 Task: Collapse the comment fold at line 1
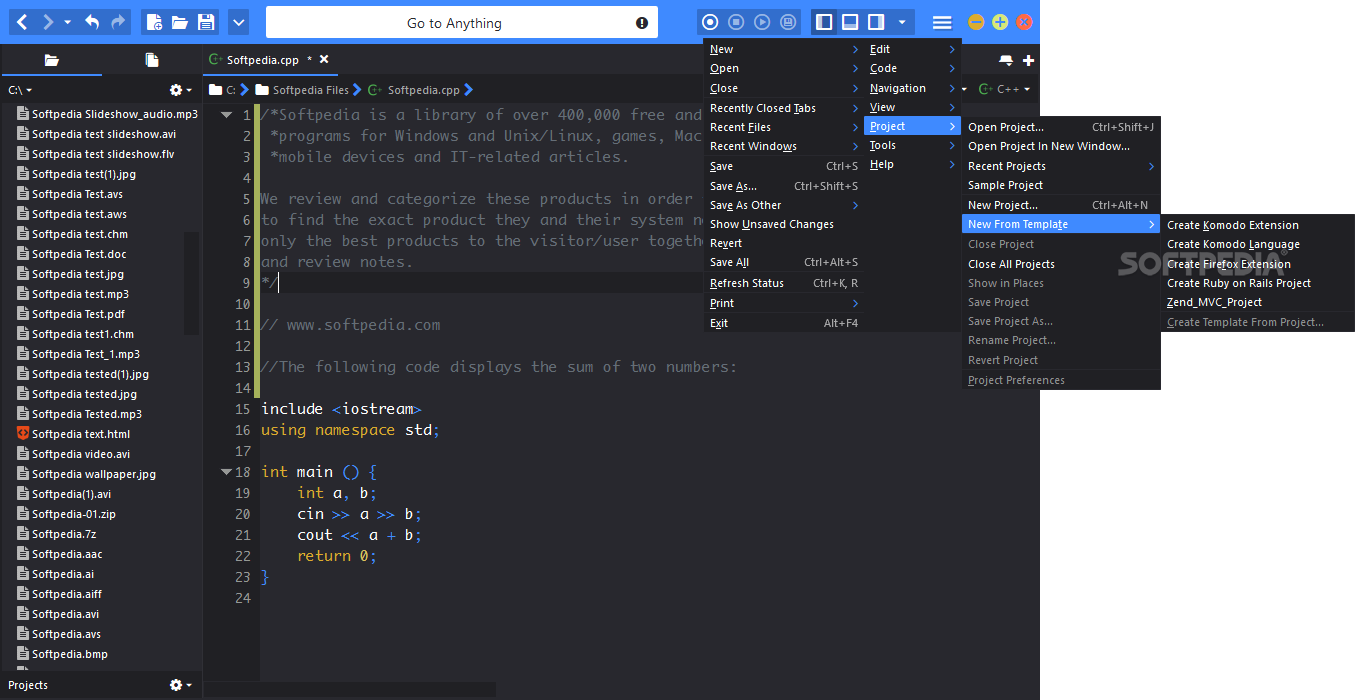point(227,115)
